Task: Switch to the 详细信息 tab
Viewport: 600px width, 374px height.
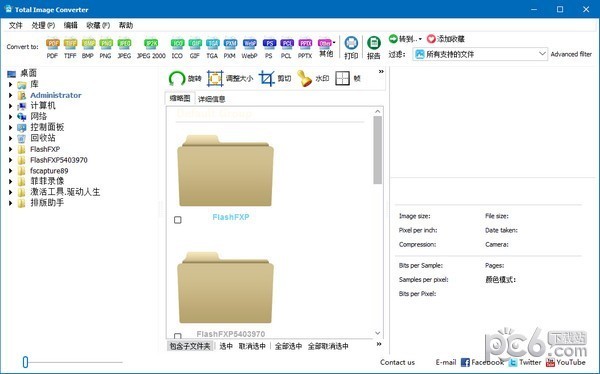Action: (212, 99)
